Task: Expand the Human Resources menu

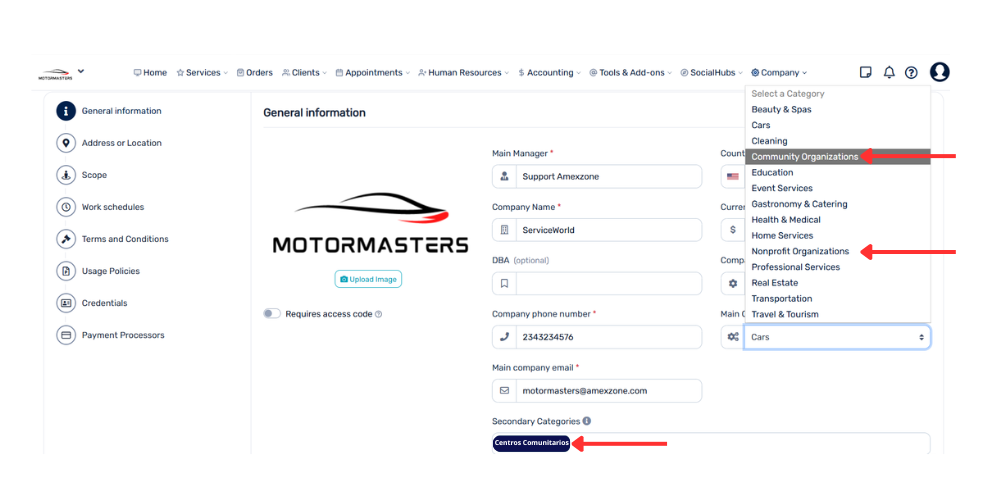Action: pyautogui.click(x=464, y=73)
